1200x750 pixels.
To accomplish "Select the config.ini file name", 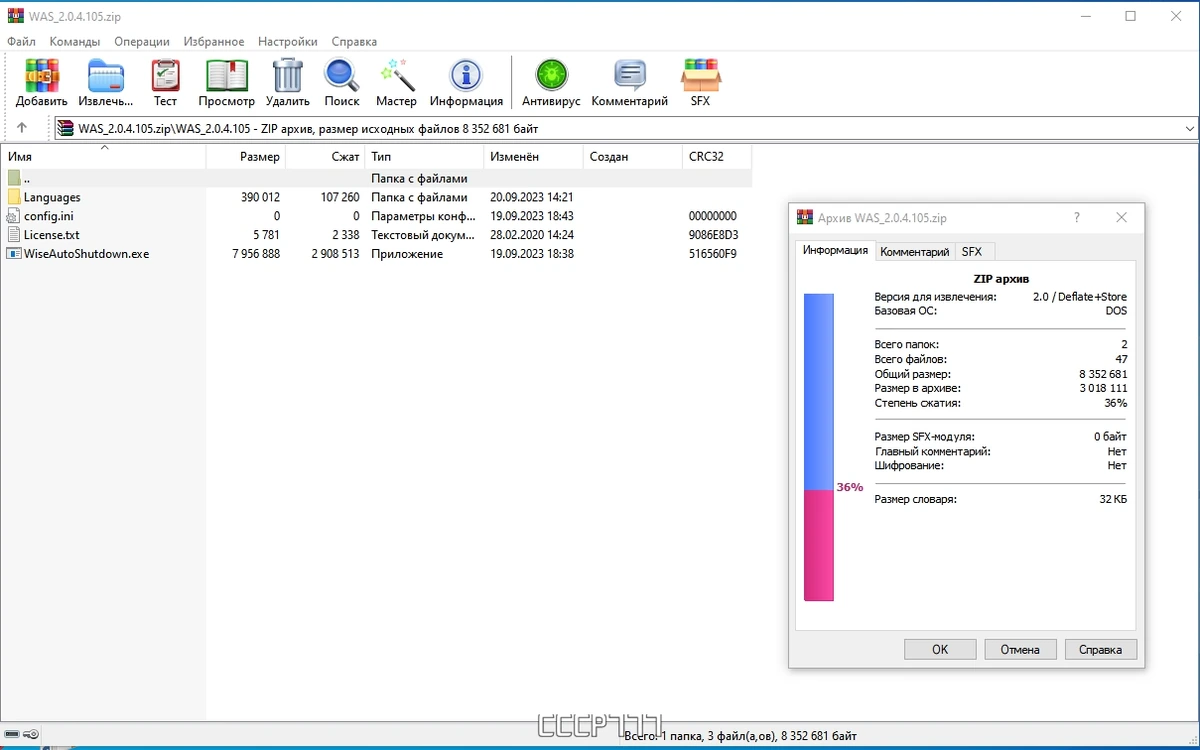I will [49, 216].
